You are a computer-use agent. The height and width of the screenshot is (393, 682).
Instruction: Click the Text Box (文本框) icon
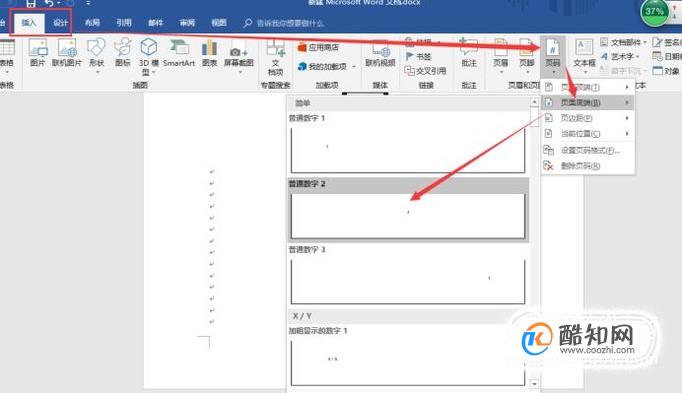(584, 54)
